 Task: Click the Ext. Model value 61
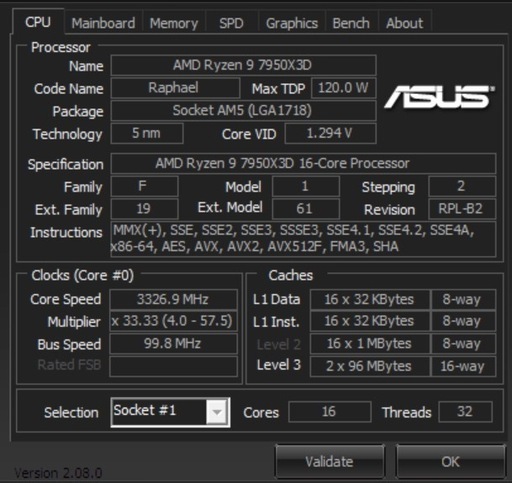306,209
